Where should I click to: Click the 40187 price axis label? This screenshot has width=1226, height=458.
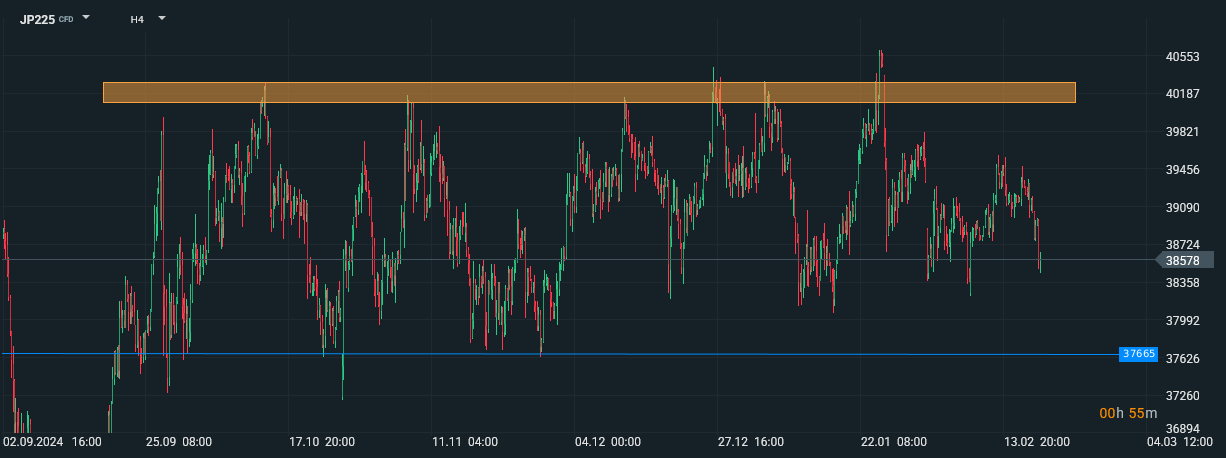(x=1183, y=94)
